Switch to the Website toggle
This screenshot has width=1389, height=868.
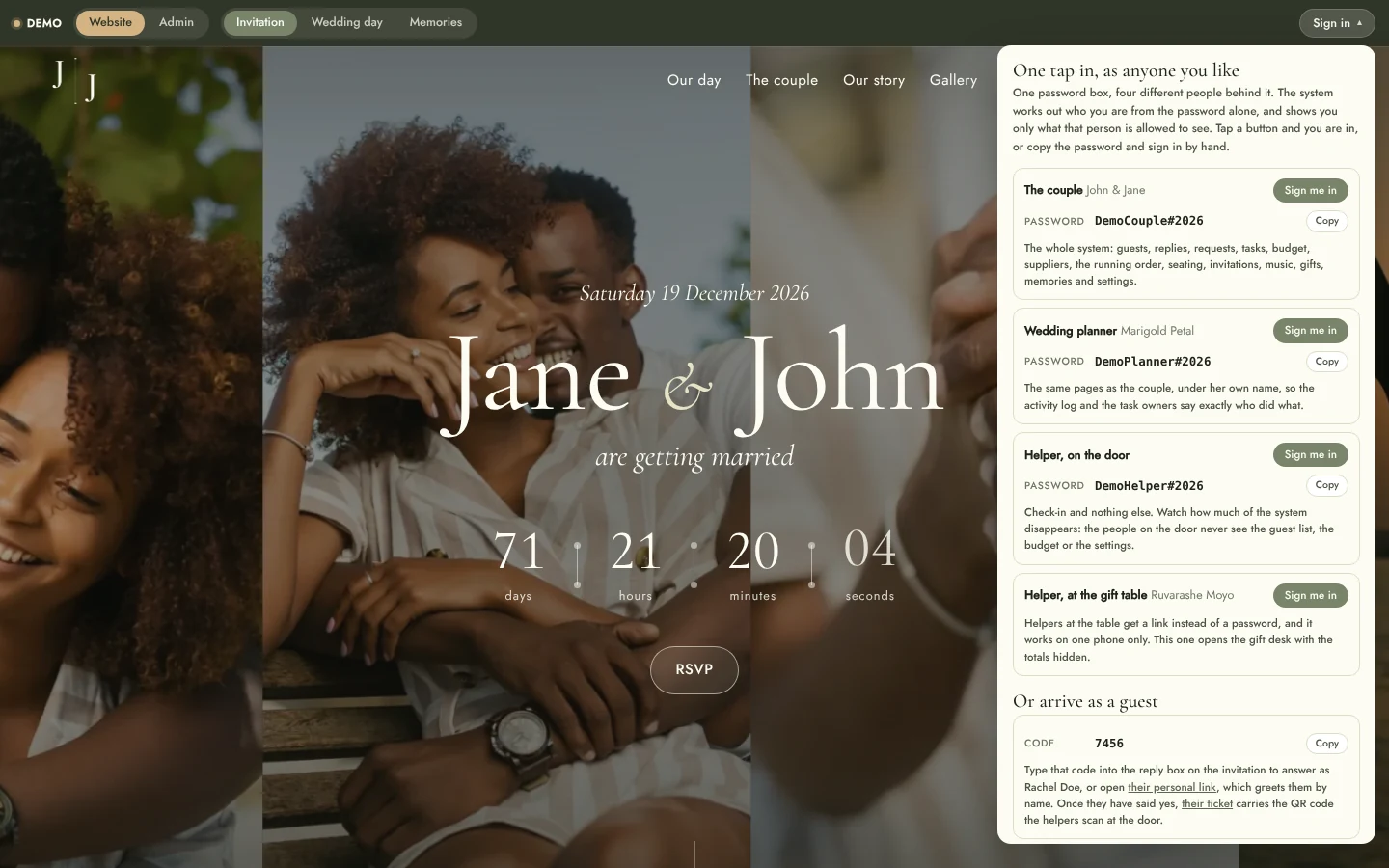point(110,22)
